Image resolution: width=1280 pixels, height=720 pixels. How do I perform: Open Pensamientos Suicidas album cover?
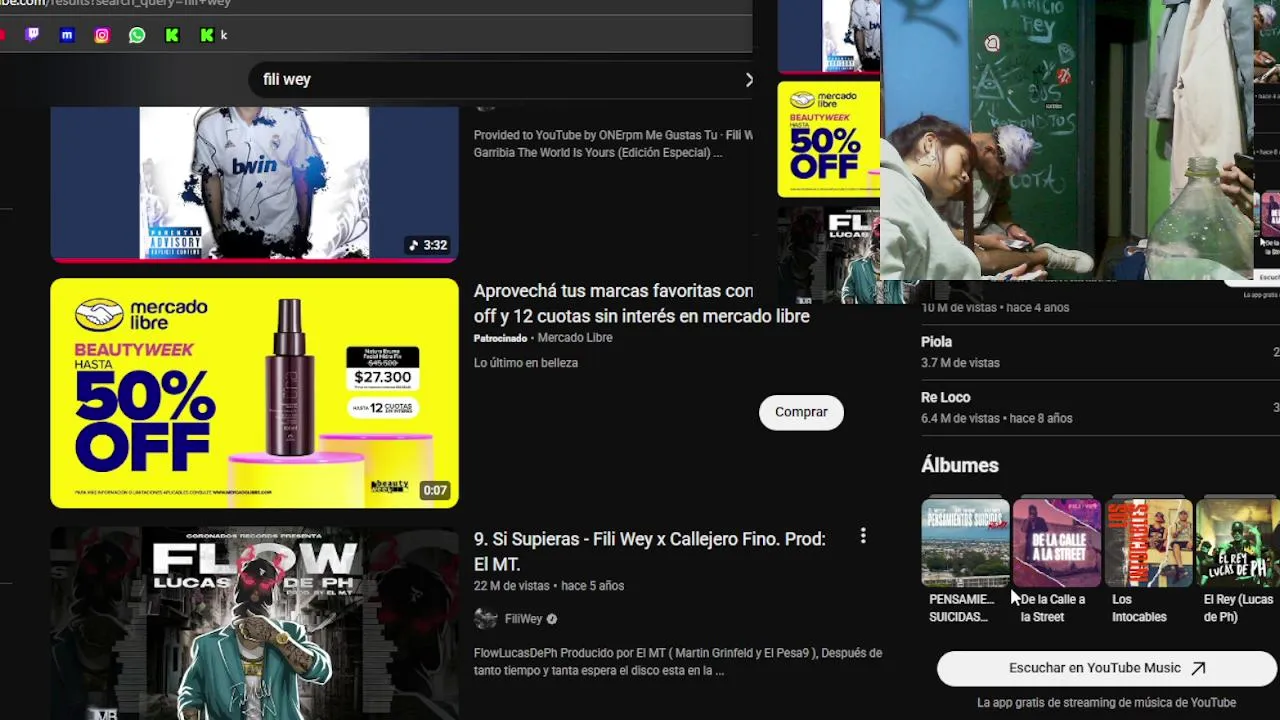pos(965,542)
